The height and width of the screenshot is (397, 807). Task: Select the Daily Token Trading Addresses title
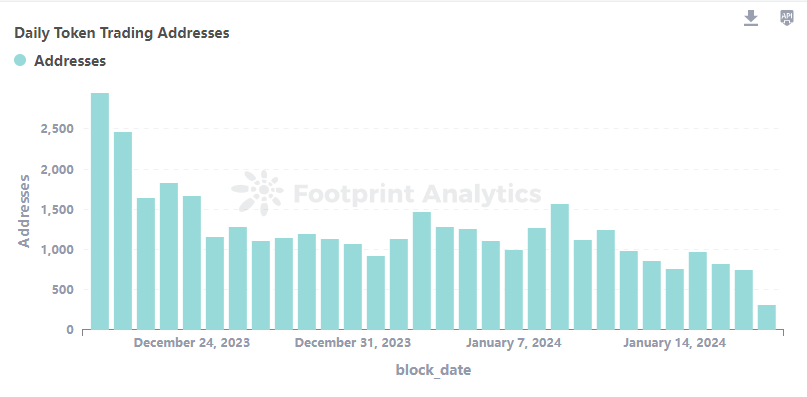[x=121, y=33]
